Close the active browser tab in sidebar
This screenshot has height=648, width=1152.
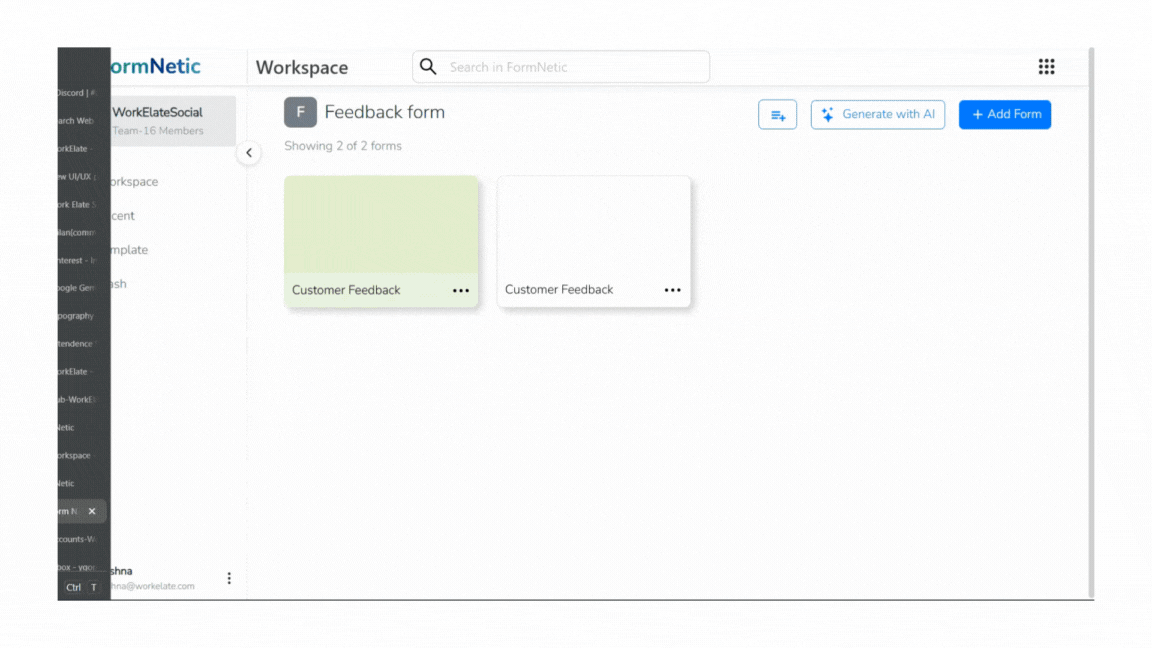pos(92,511)
